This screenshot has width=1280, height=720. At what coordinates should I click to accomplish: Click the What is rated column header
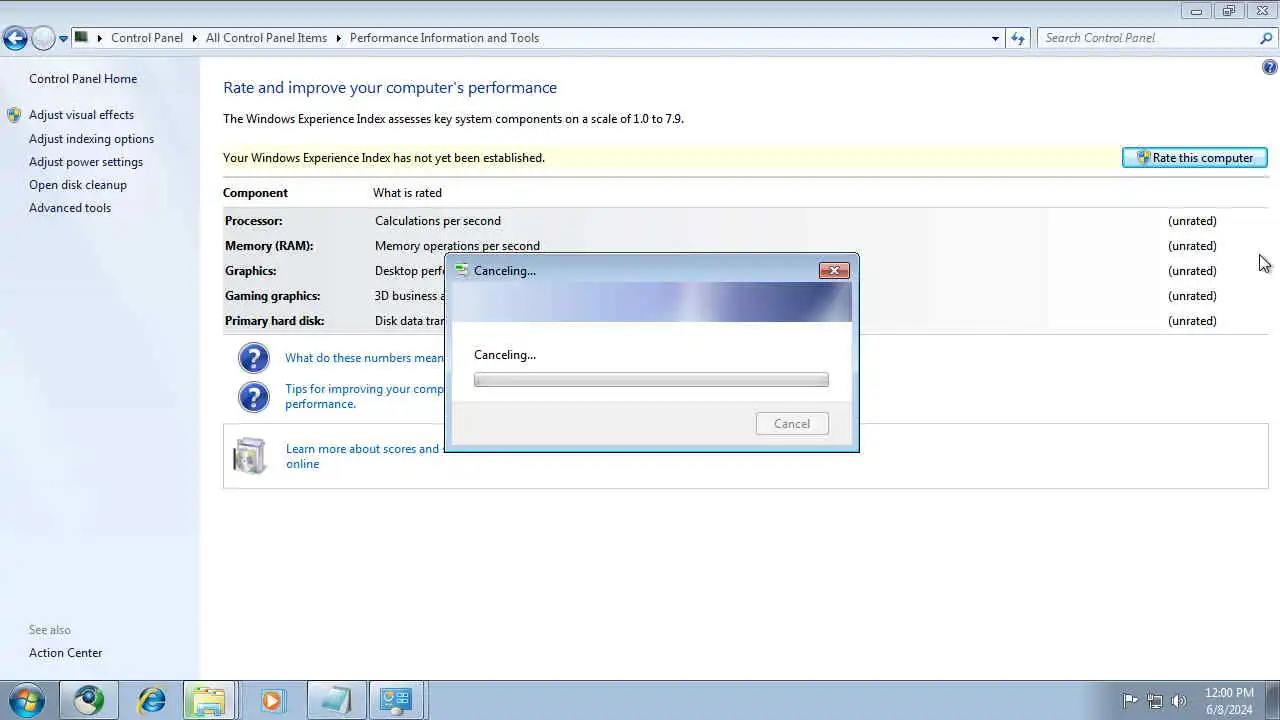tap(407, 193)
